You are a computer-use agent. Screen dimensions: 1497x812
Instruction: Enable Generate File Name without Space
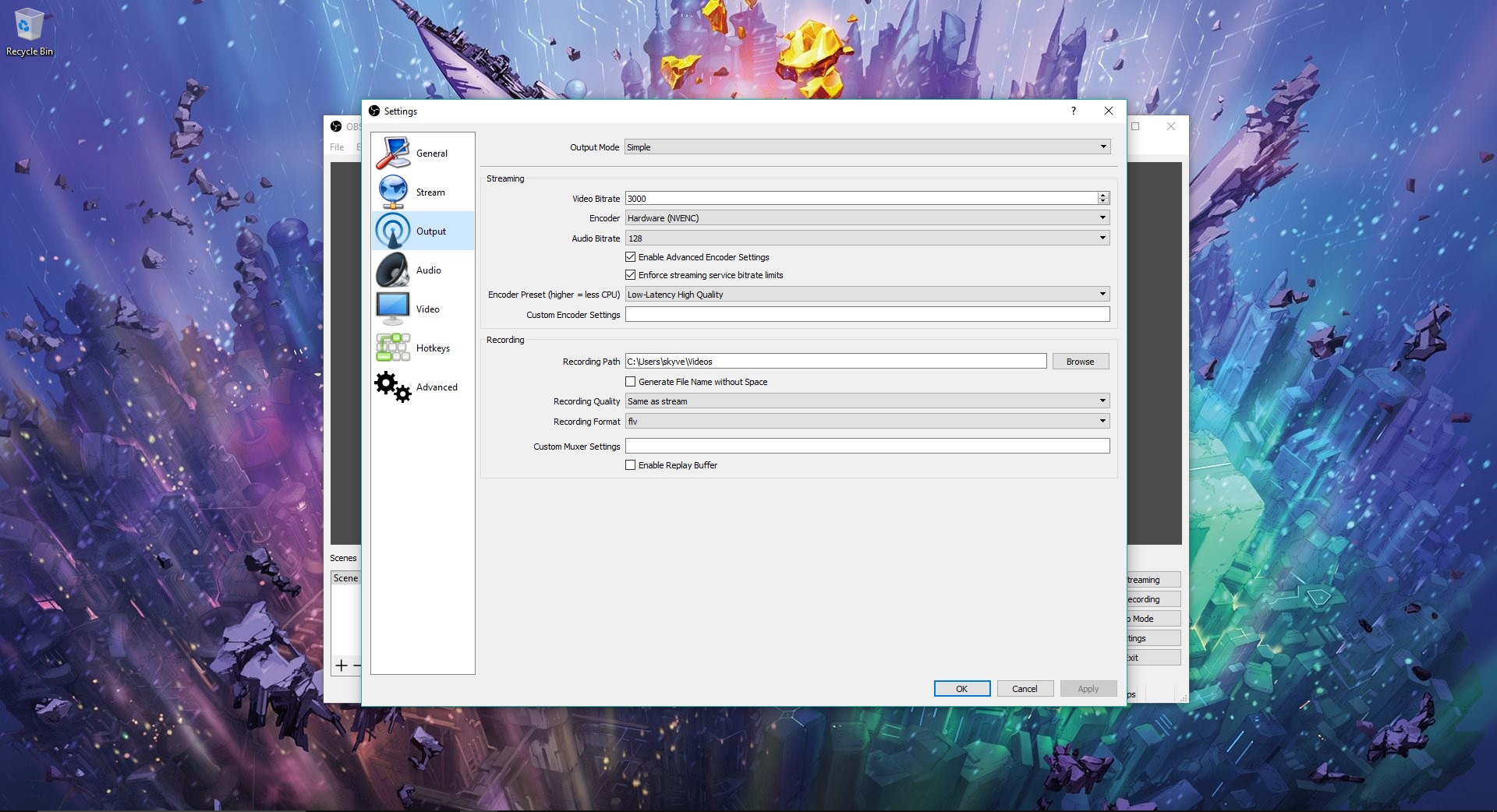631,382
